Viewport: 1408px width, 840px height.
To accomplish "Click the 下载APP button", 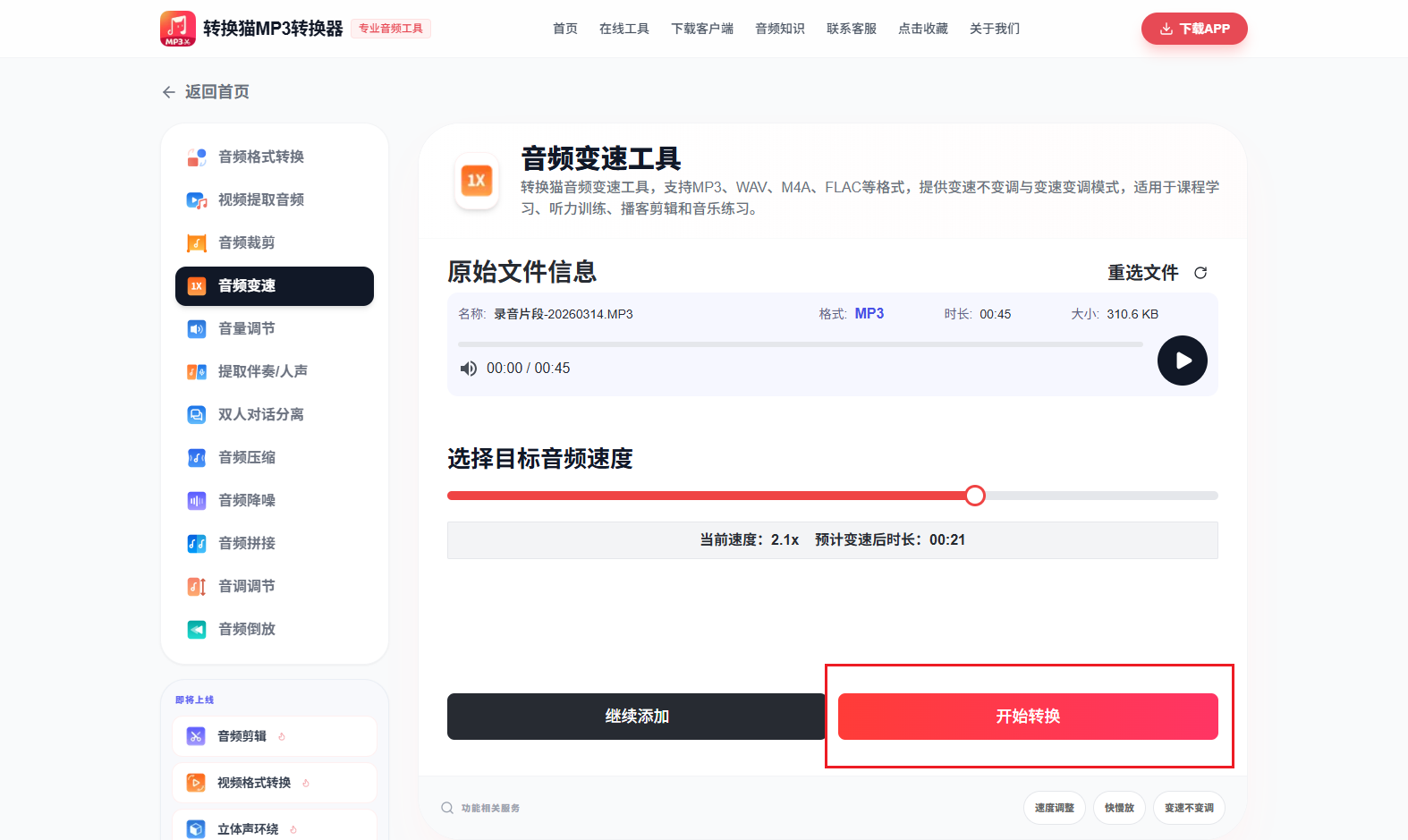I will [1193, 29].
